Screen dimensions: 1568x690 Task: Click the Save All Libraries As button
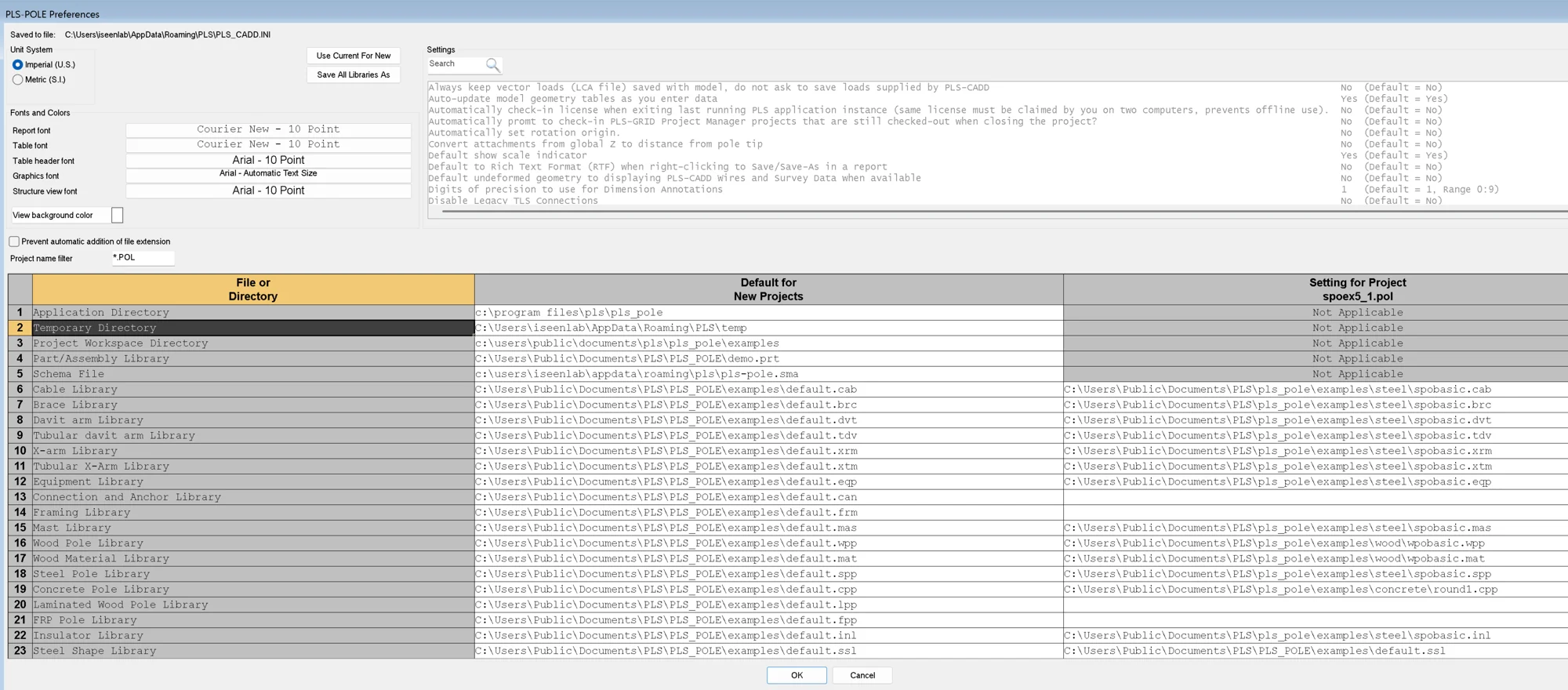(x=354, y=75)
